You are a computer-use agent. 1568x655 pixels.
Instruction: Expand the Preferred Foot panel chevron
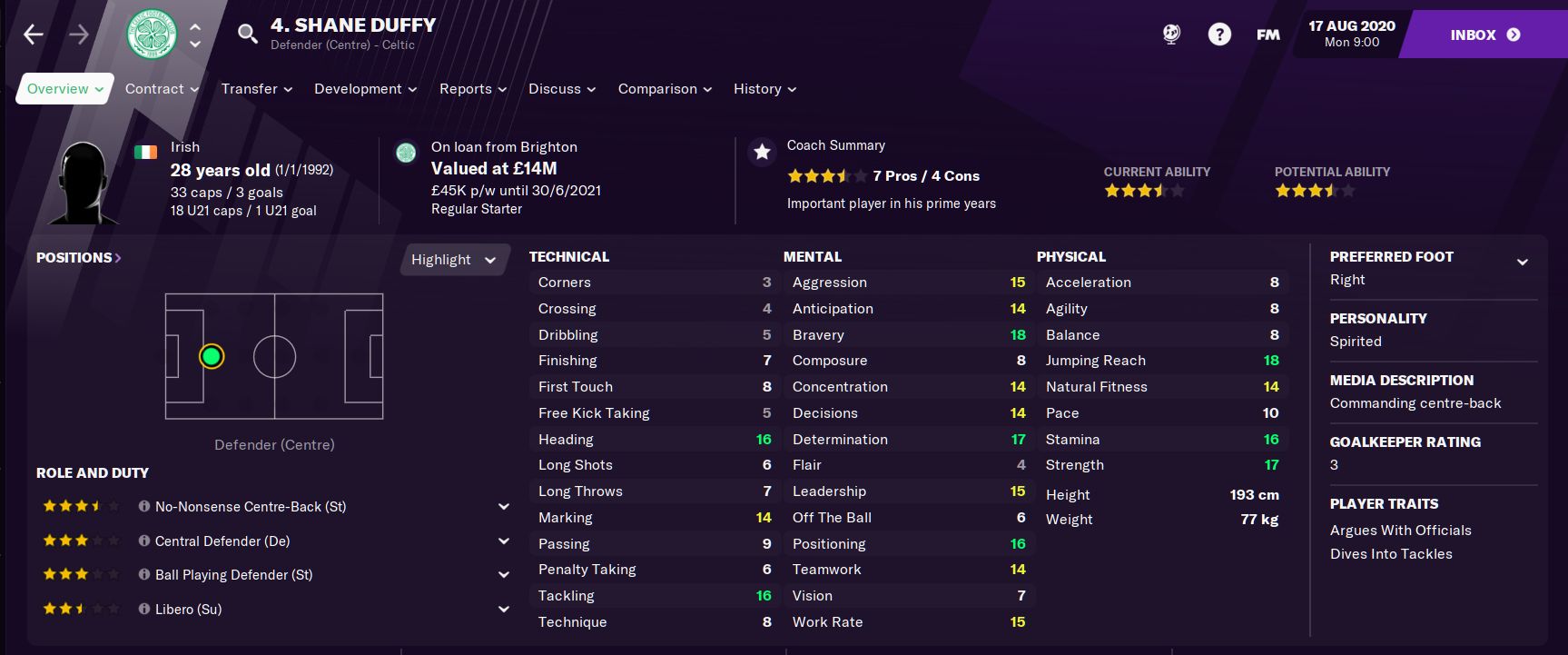1523,262
